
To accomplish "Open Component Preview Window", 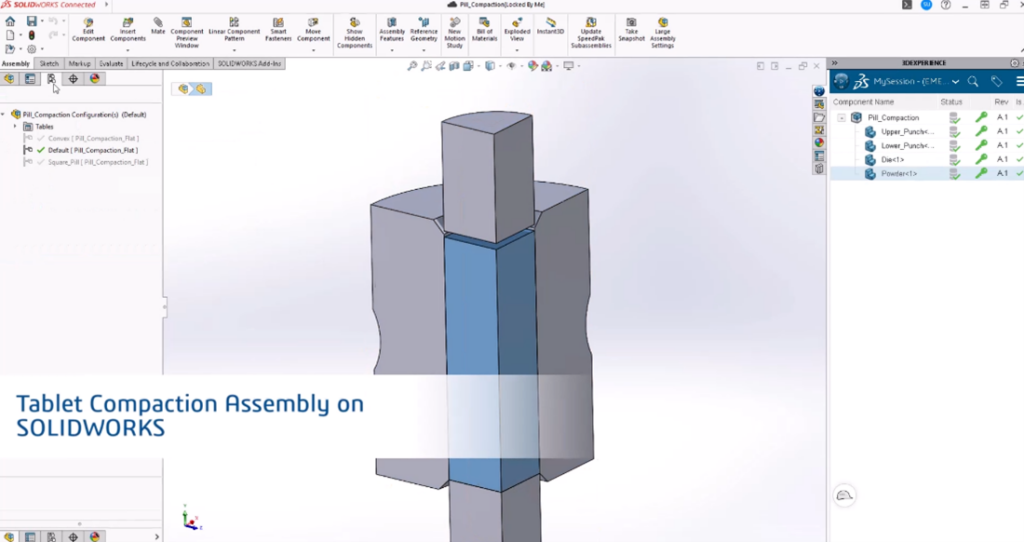I will click(x=187, y=33).
